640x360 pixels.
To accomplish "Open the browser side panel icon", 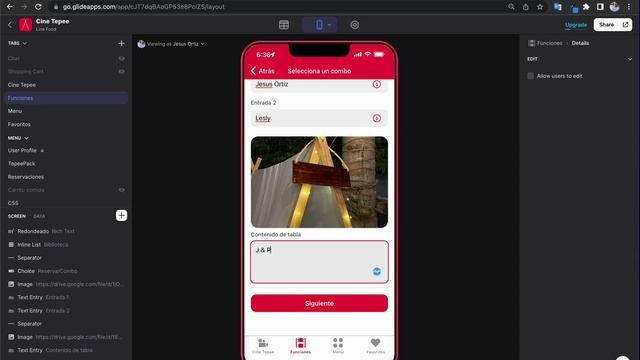I will pos(600,7).
